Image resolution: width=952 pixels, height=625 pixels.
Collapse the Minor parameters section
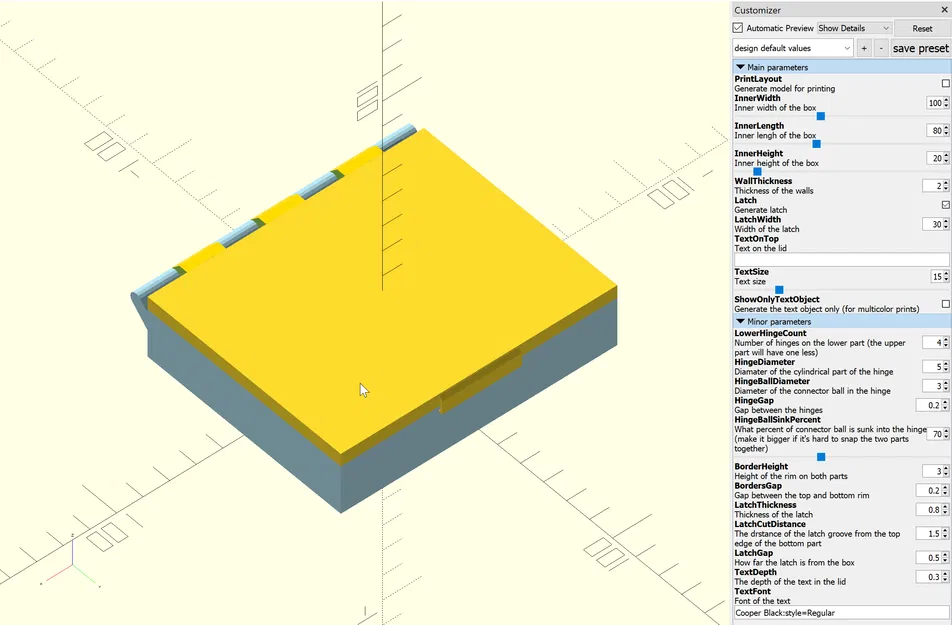[x=740, y=321]
